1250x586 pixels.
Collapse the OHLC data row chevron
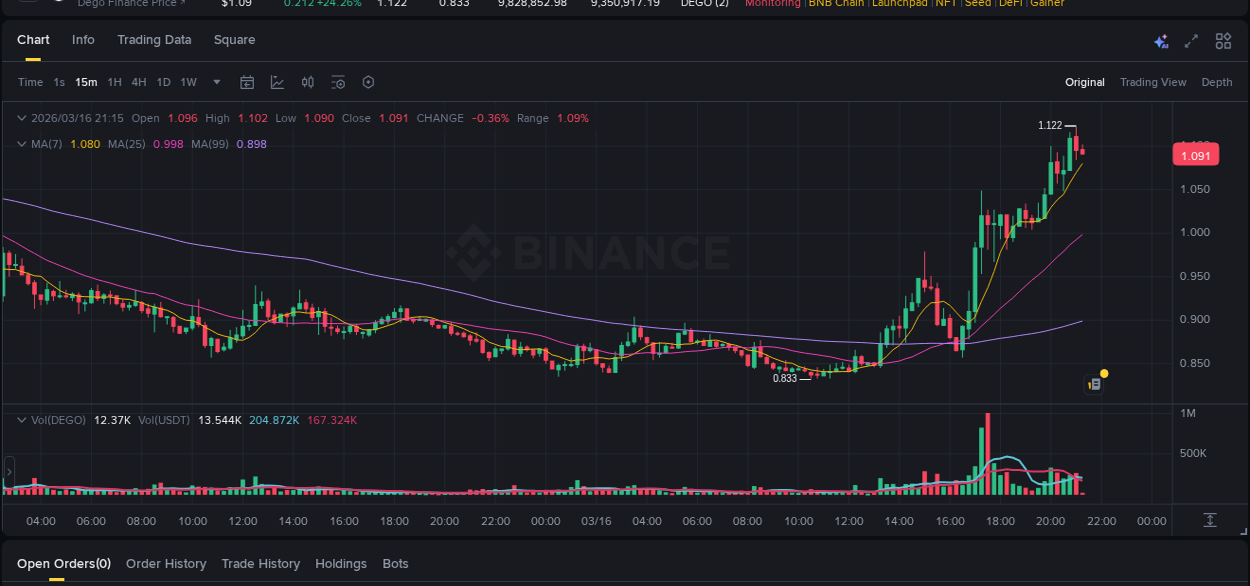[20, 117]
